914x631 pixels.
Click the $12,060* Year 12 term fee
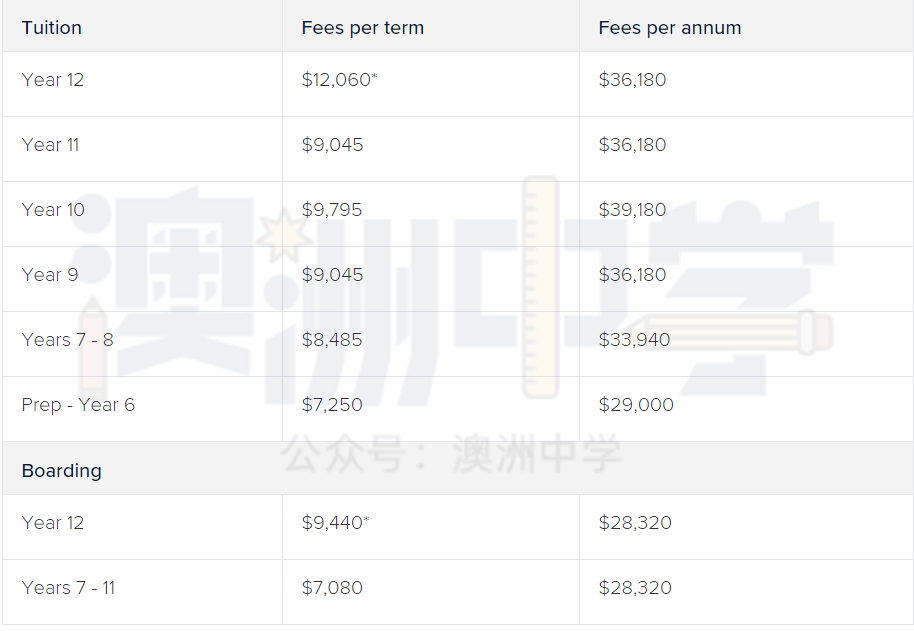coord(339,80)
